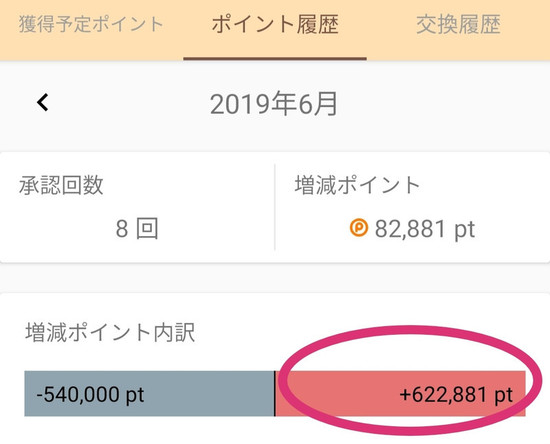Select the 承認回数 label
The height and width of the screenshot is (444, 550).
(61, 185)
